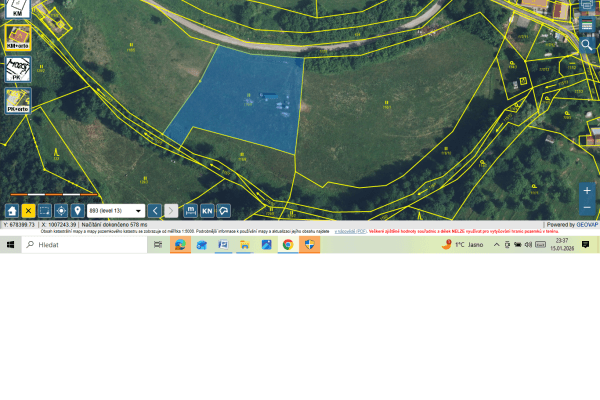The width and height of the screenshot is (600, 400).
Task: Go to previous map view arrow
Action: (x=155, y=211)
